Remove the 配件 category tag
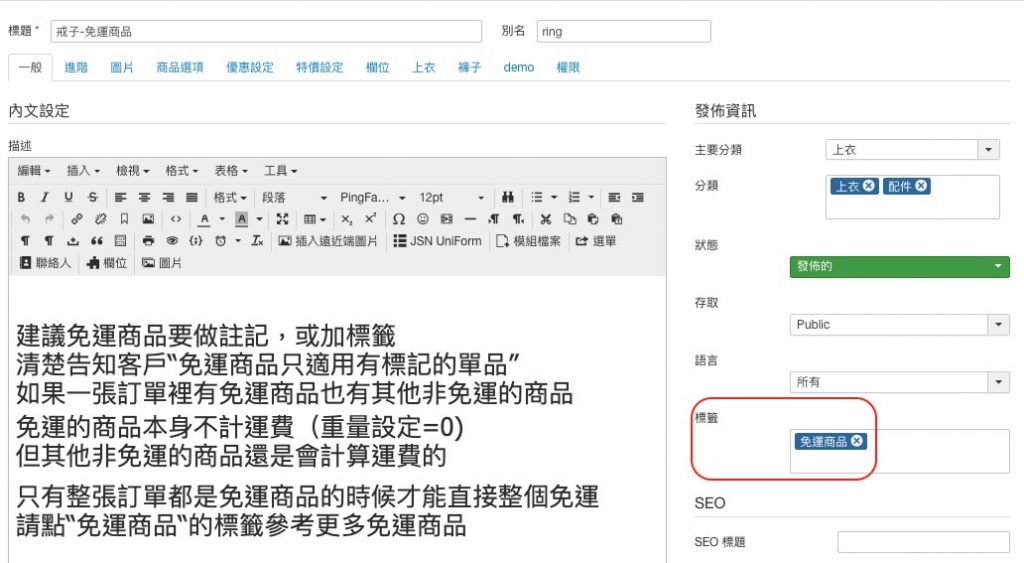 [x=921, y=186]
